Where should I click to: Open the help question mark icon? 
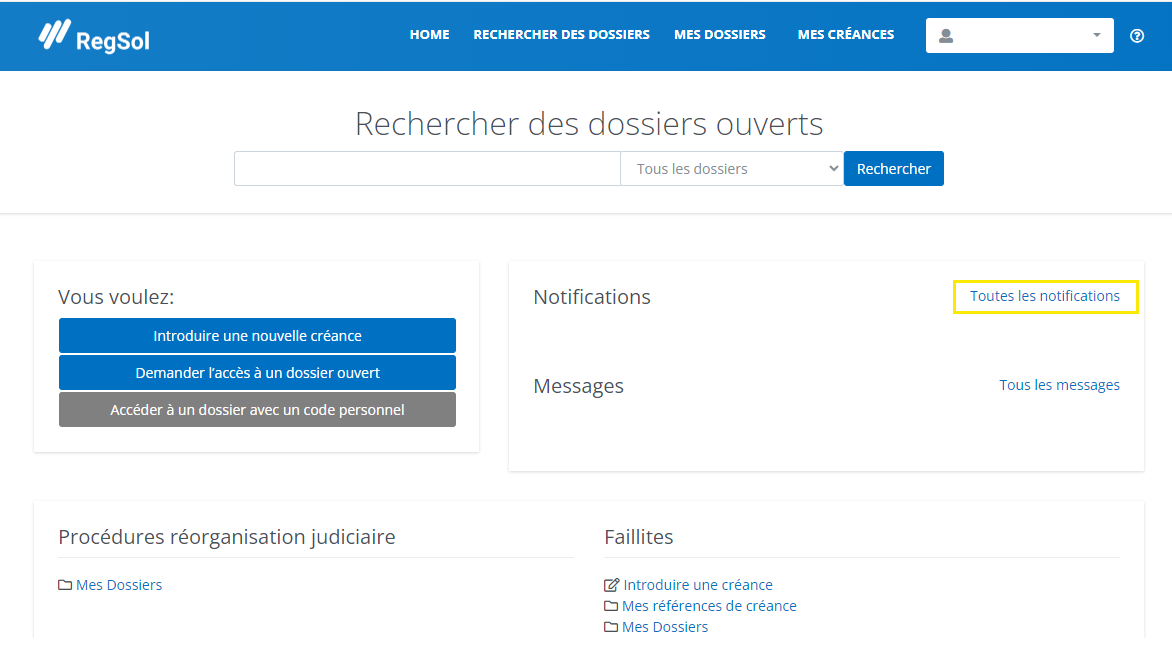pos(1137,36)
